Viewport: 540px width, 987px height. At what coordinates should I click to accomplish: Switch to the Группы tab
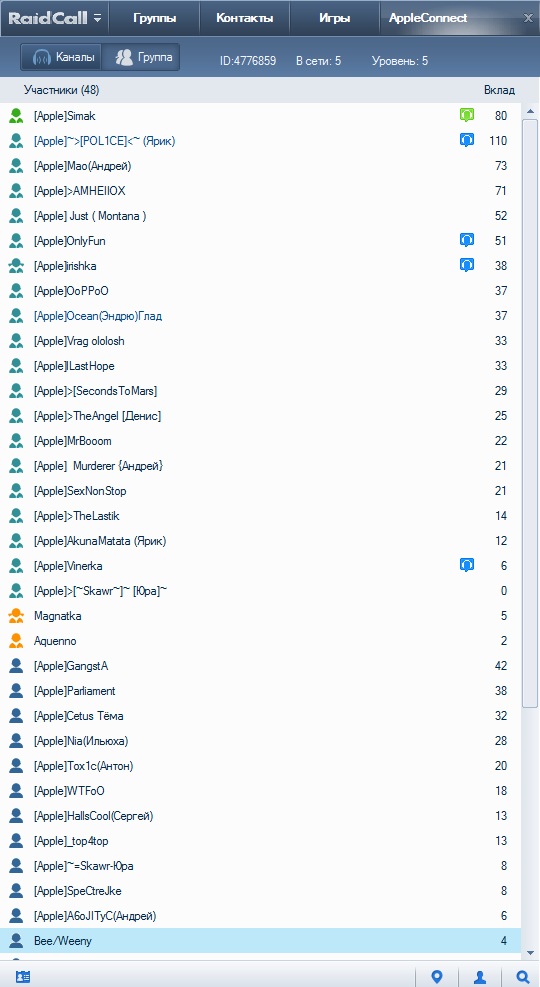tap(155, 18)
